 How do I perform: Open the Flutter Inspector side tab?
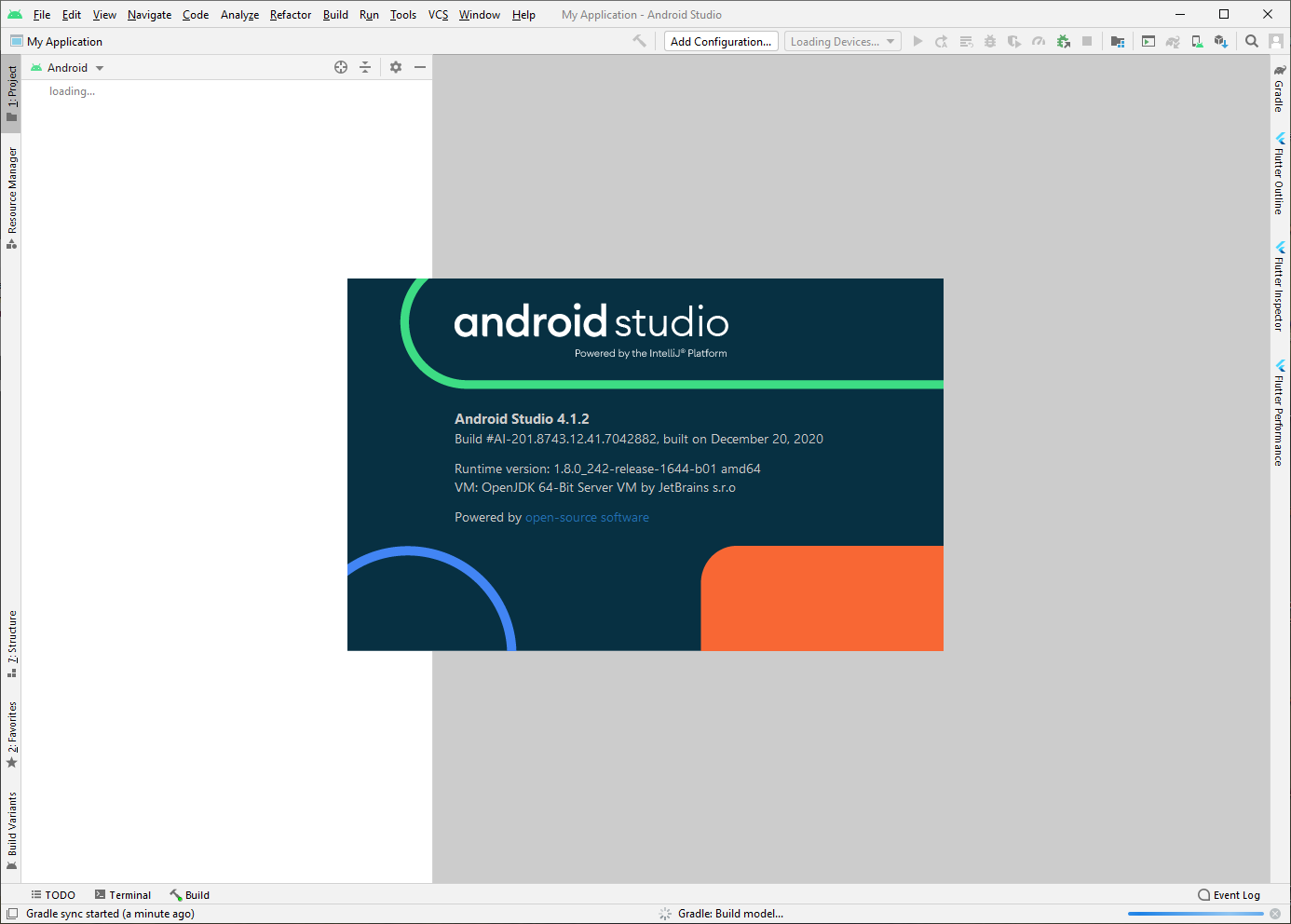point(1280,286)
